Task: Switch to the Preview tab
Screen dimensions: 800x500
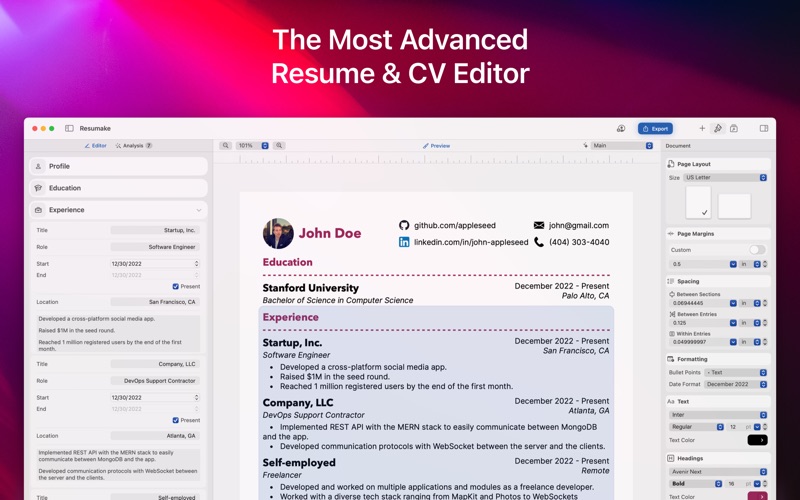Action: (x=436, y=146)
